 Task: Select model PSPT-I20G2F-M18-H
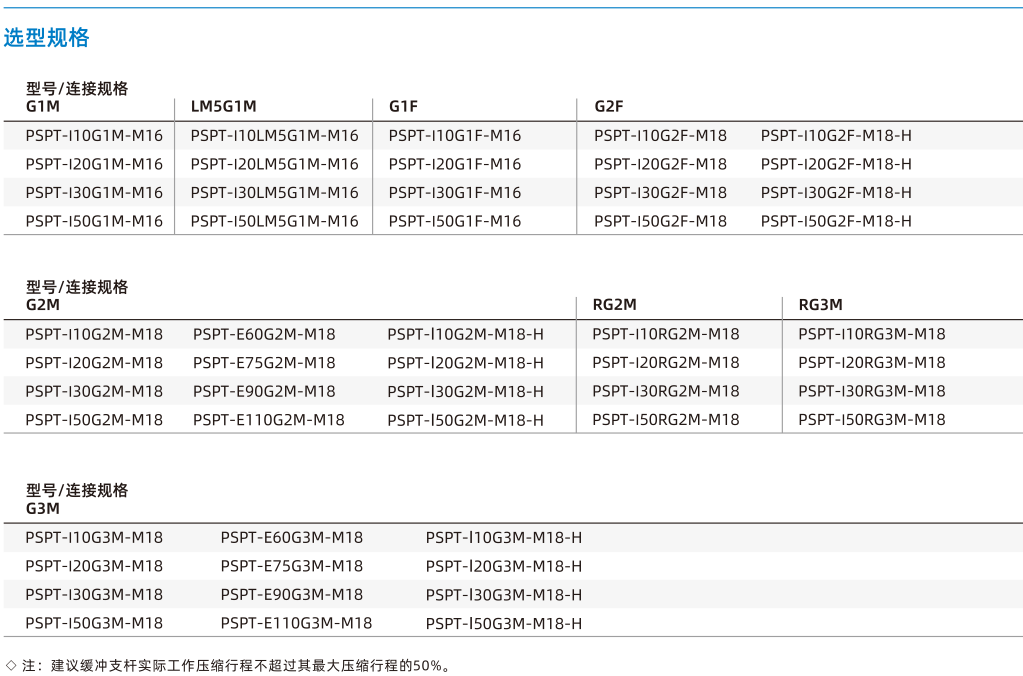(x=836, y=164)
